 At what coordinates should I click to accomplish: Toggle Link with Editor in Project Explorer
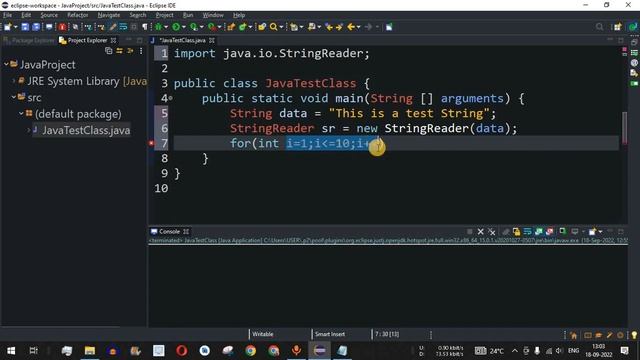pos(119,51)
